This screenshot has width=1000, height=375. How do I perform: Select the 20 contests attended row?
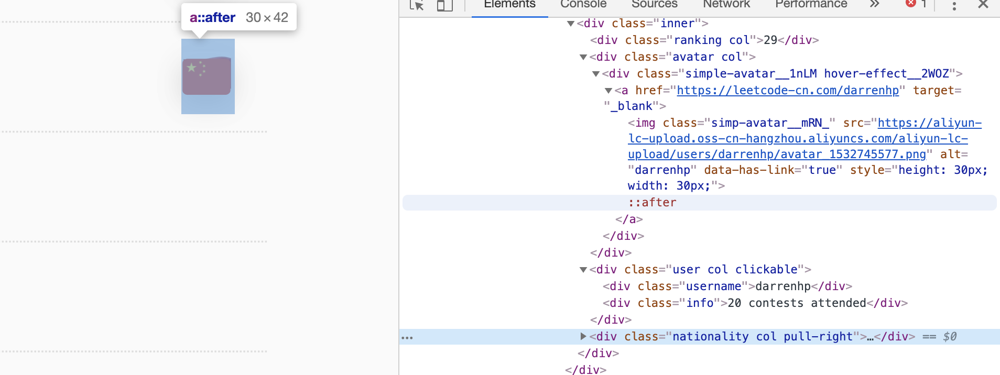click(755, 303)
